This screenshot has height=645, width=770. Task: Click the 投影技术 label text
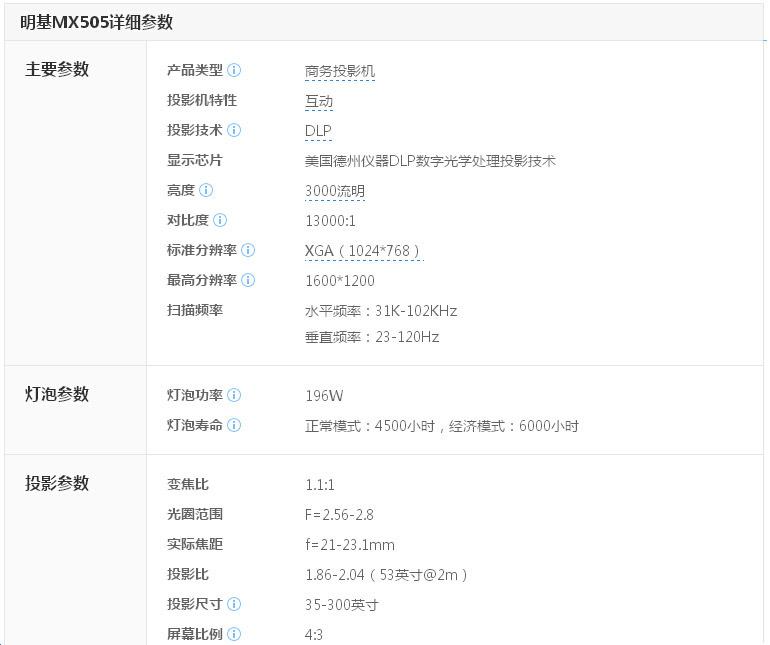195,130
